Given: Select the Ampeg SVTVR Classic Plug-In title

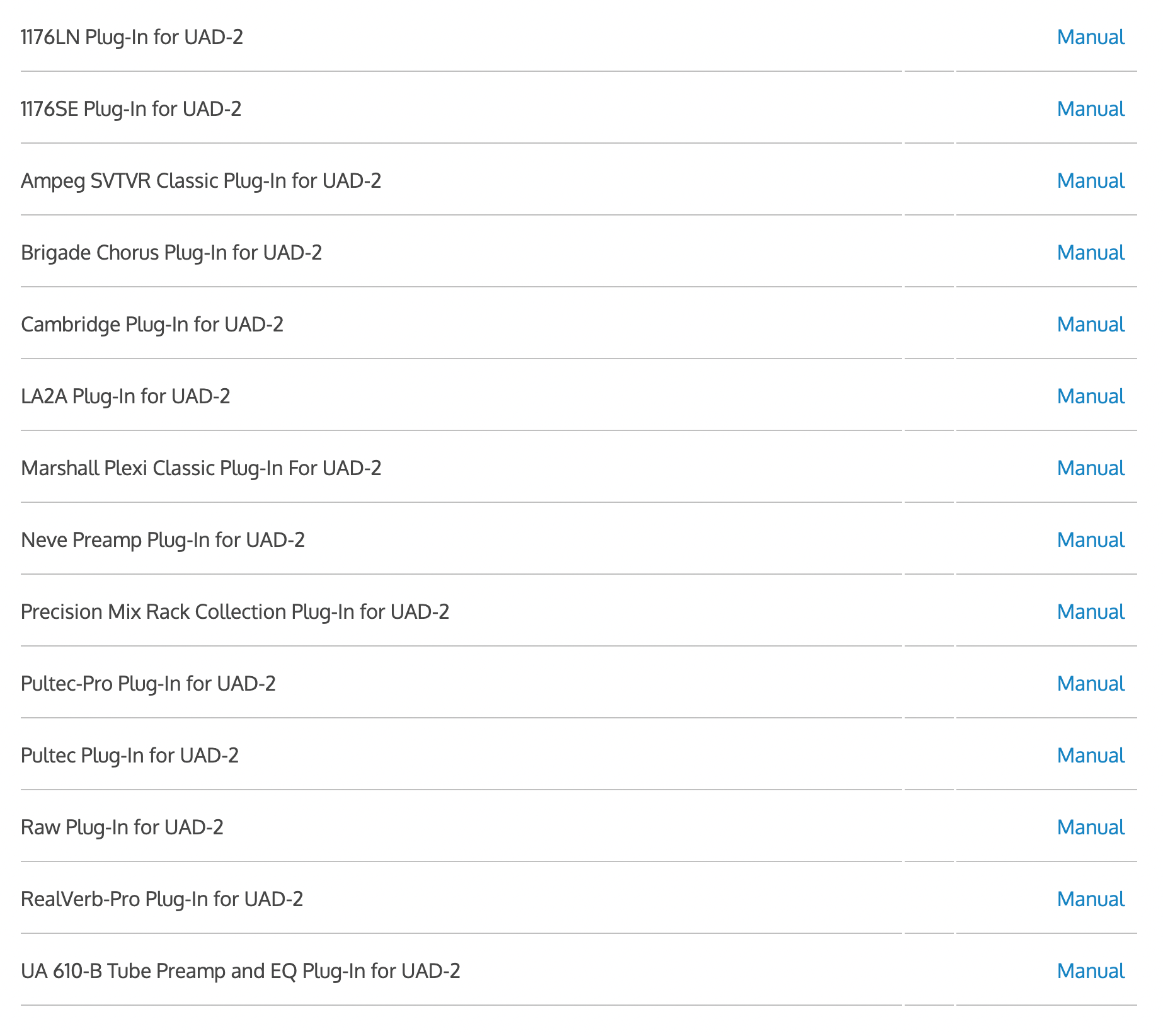Looking at the screenshot, I should click(x=201, y=181).
